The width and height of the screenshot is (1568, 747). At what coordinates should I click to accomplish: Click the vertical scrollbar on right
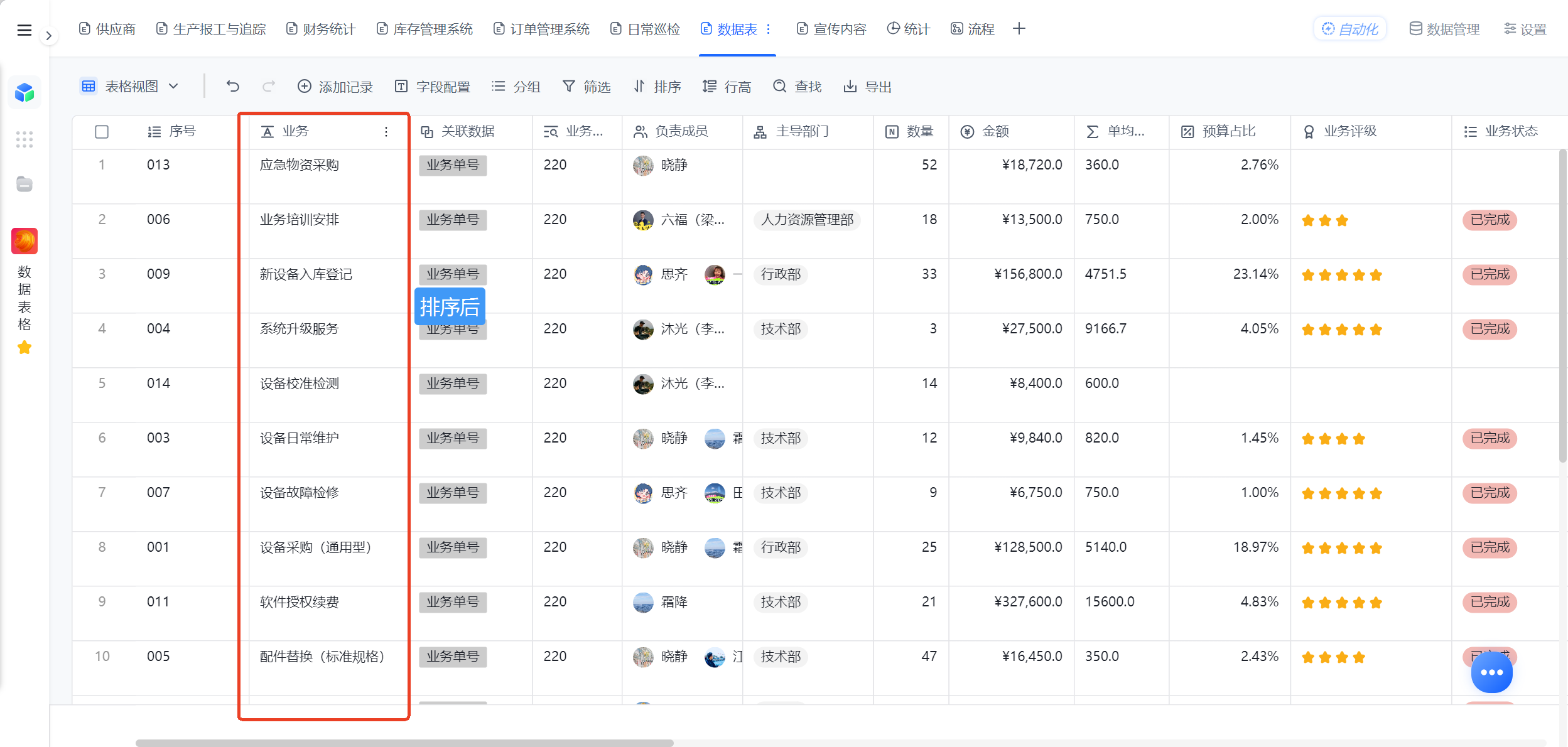(x=1562, y=305)
